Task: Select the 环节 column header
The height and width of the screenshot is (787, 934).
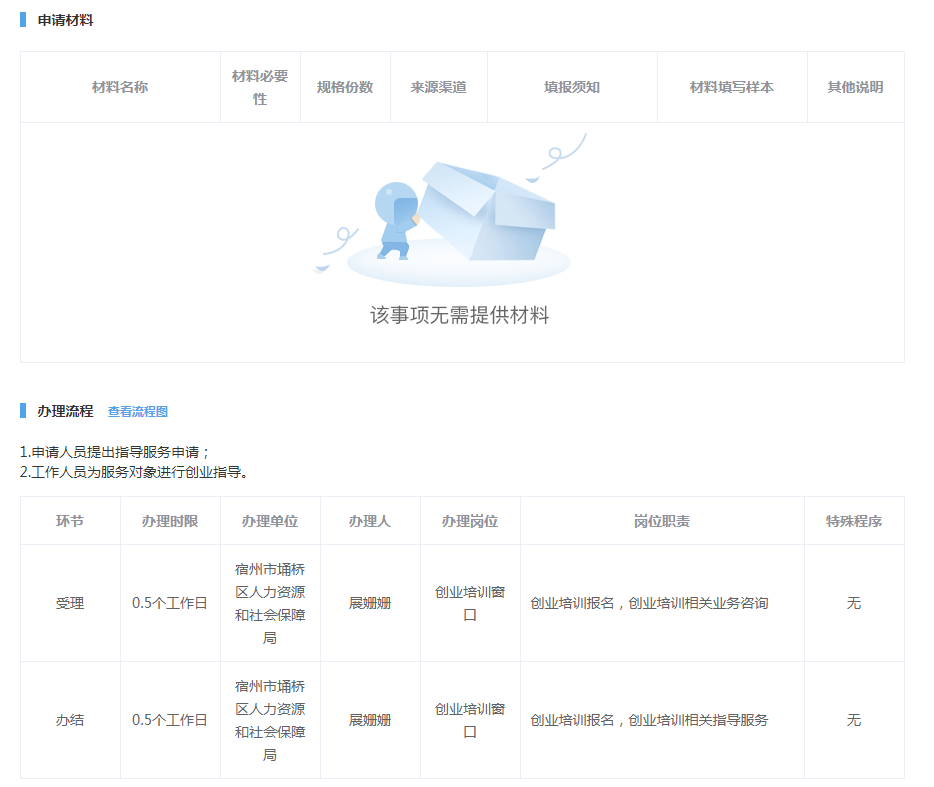Action: (x=70, y=521)
